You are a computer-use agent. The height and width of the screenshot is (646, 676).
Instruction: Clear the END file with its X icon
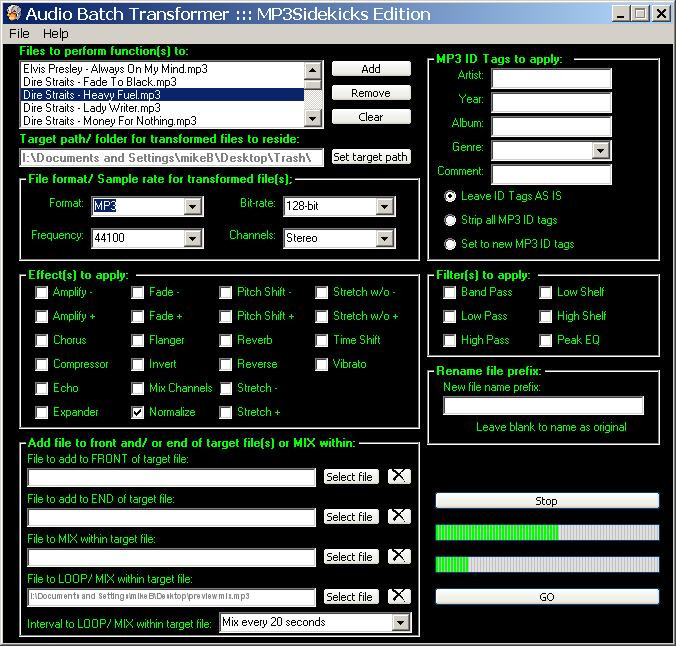(x=399, y=516)
